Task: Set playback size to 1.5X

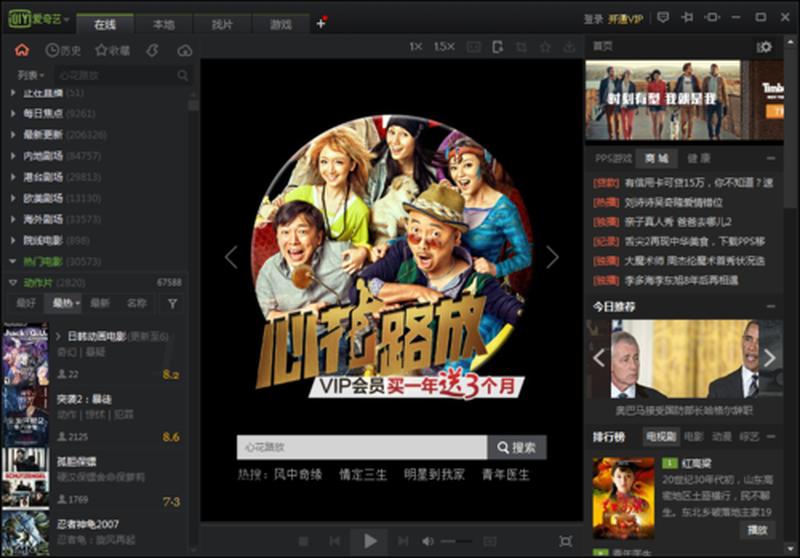Action: coord(444,46)
